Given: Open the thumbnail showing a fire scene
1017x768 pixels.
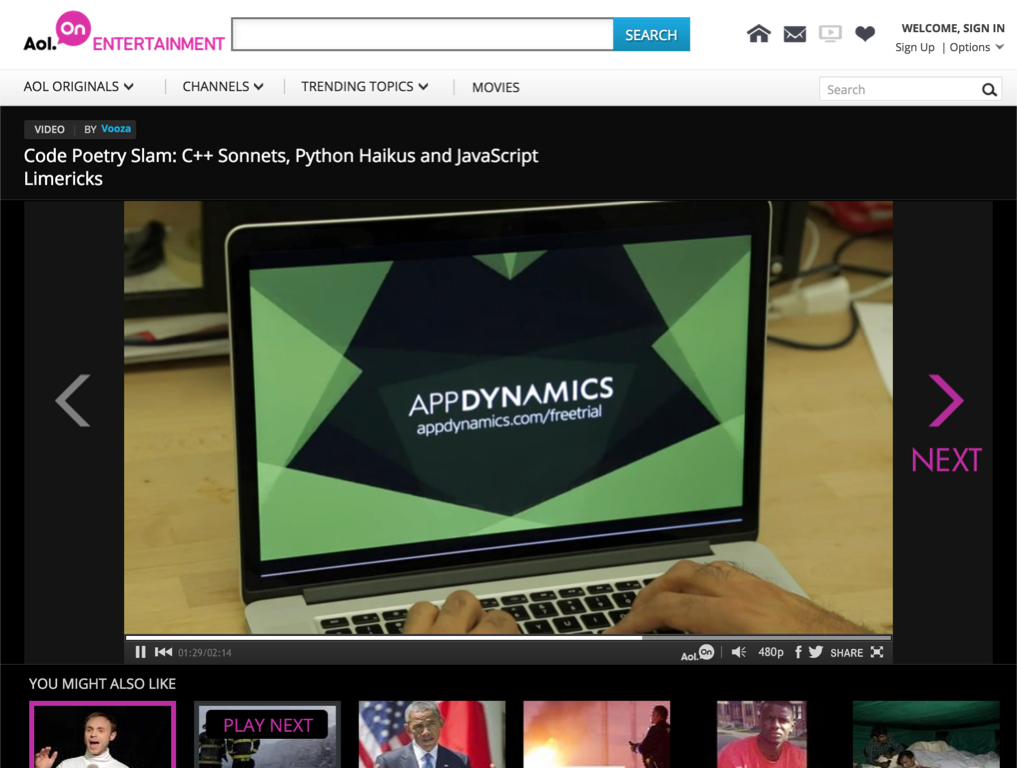Looking at the screenshot, I should coord(597,734).
